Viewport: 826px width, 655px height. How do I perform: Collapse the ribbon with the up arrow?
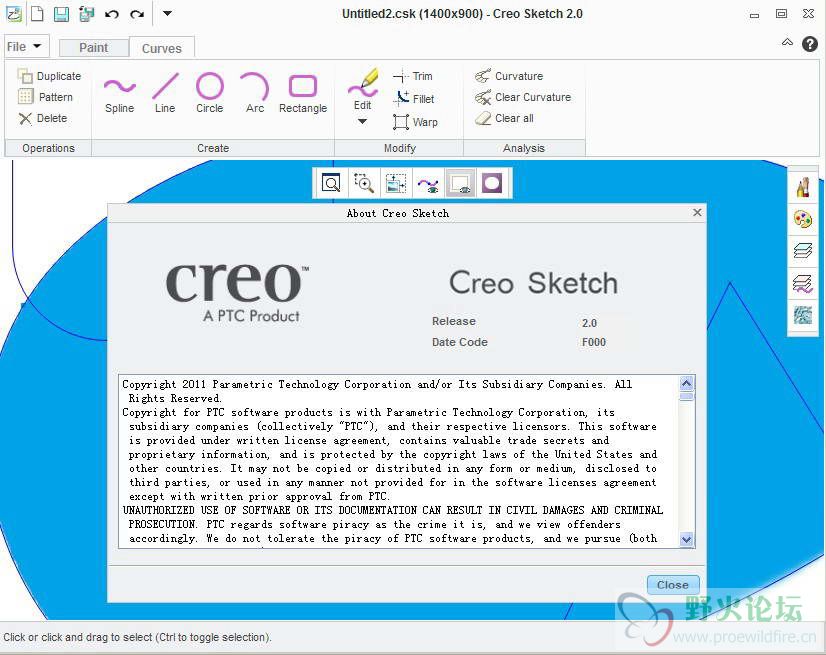(x=787, y=43)
